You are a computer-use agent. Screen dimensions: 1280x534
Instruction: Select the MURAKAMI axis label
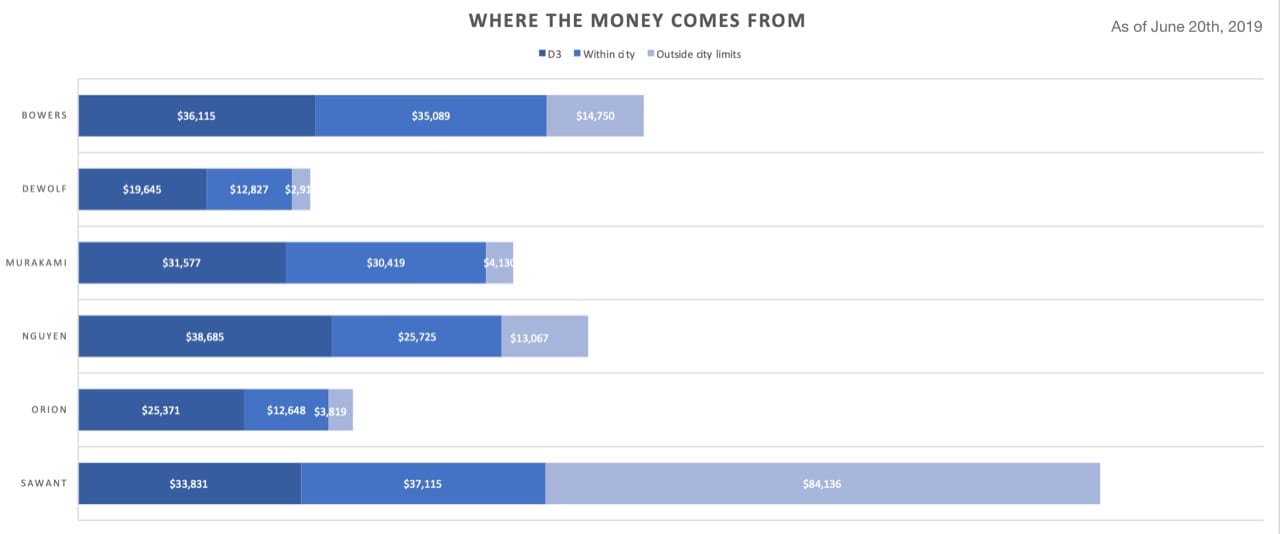37,263
